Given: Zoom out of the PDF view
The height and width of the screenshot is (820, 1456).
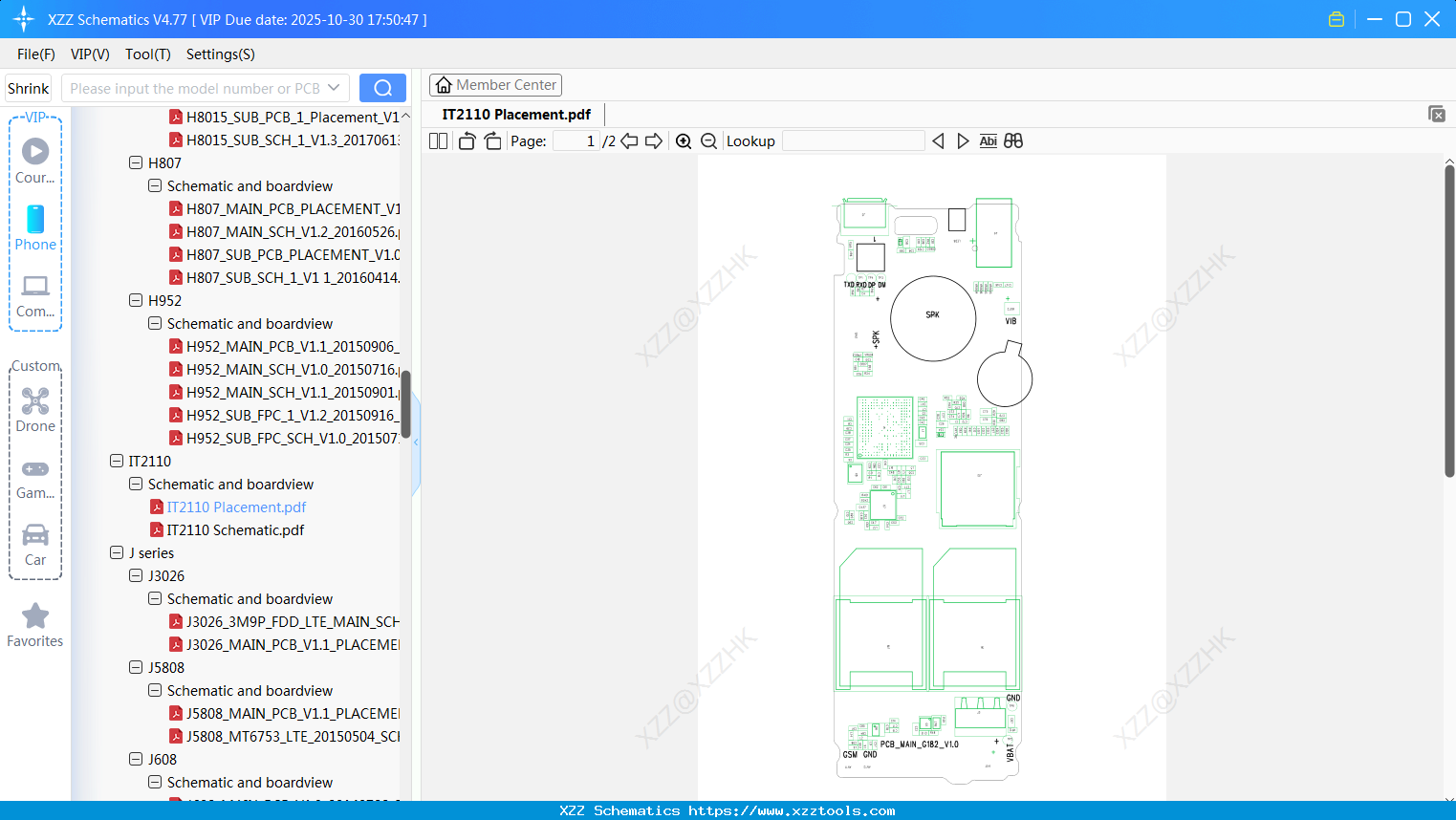Looking at the screenshot, I should (708, 140).
